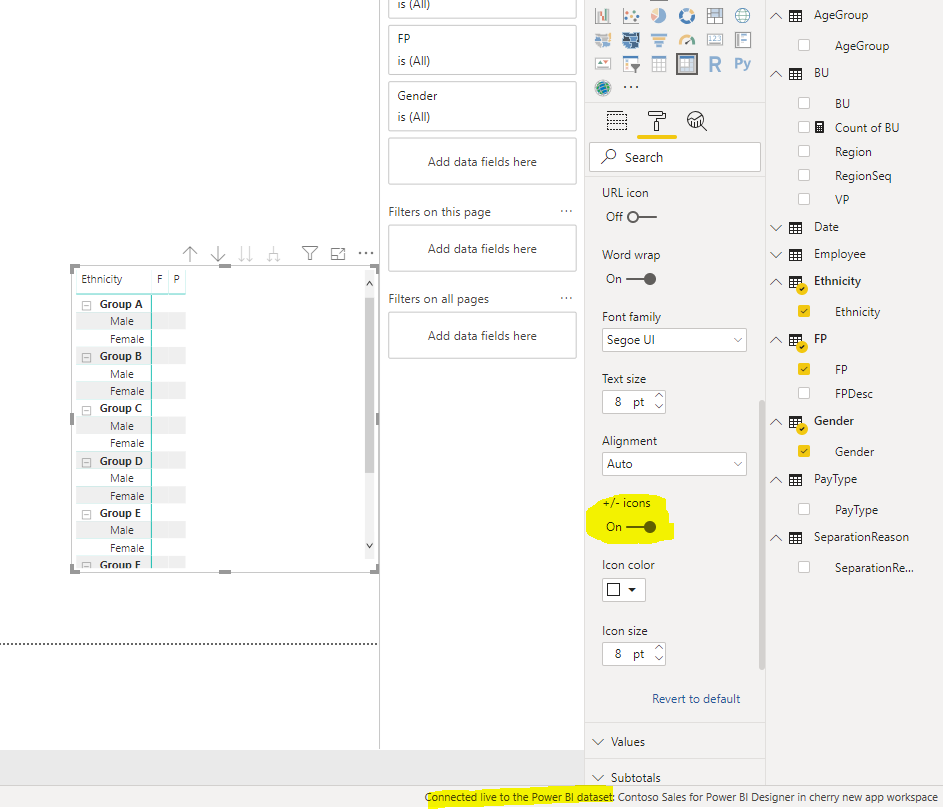Select the treemap visual icon
The height and width of the screenshot is (809, 943).
tap(714, 16)
